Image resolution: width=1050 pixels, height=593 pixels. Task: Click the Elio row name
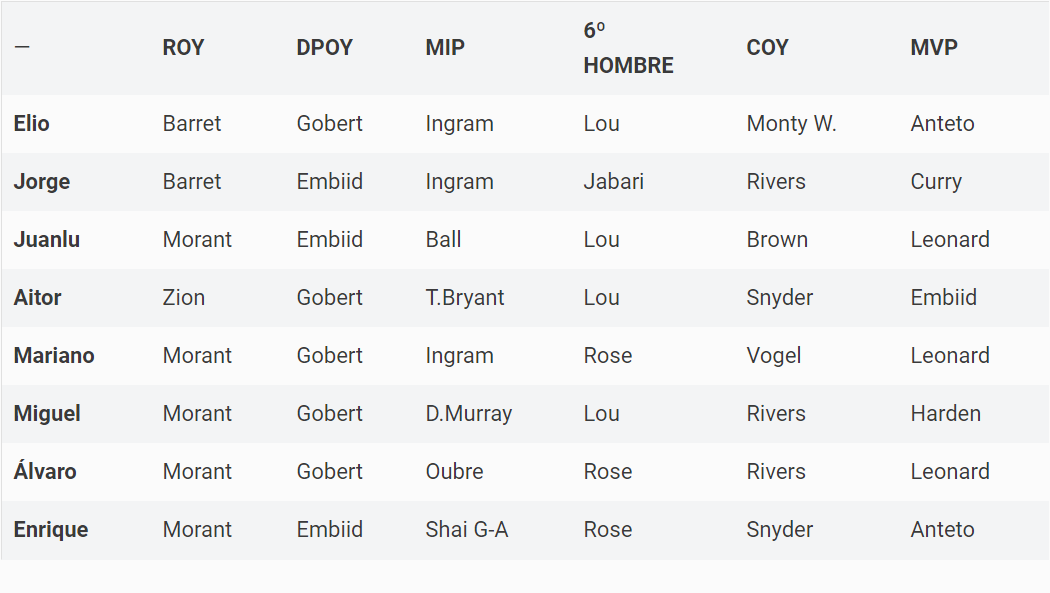pos(31,124)
